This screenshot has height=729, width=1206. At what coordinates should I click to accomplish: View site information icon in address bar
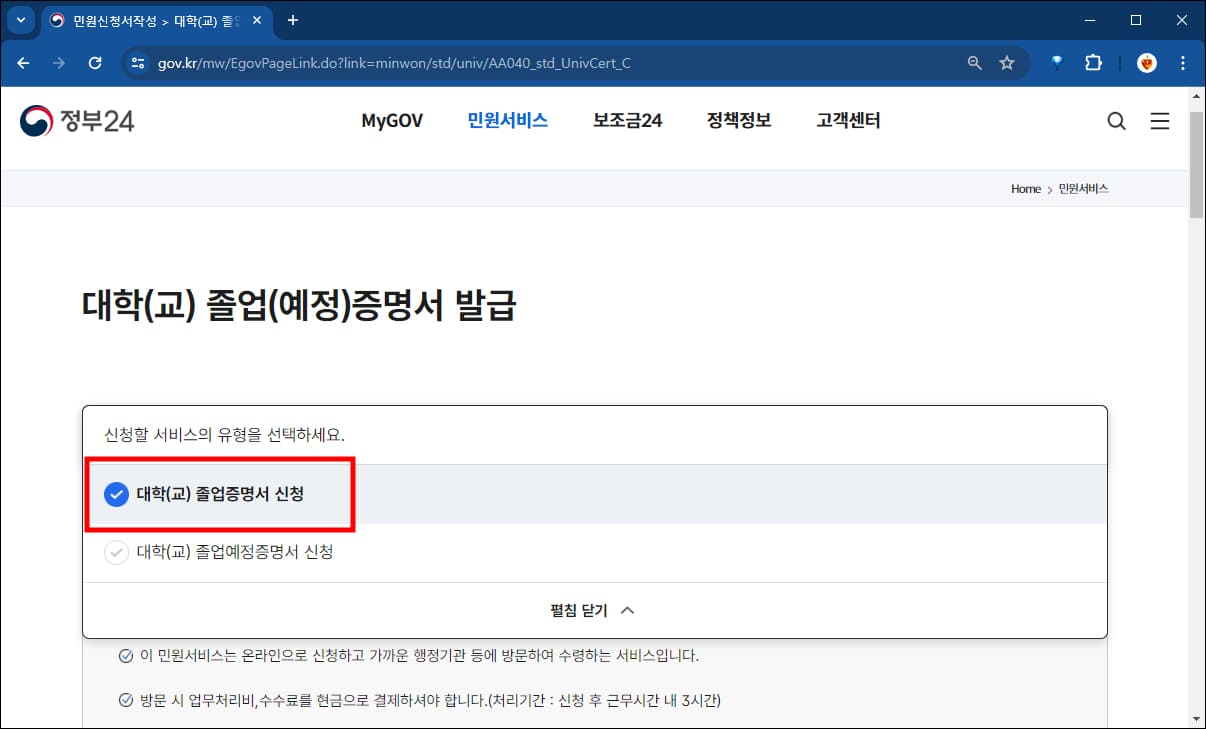(136, 62)
